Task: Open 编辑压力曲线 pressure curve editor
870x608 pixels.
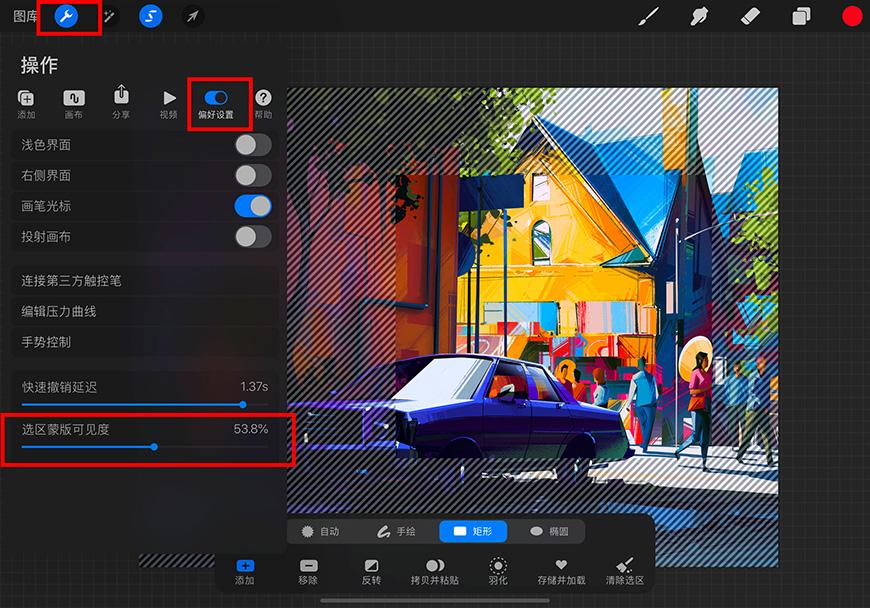Action: [x=144, y=311]
